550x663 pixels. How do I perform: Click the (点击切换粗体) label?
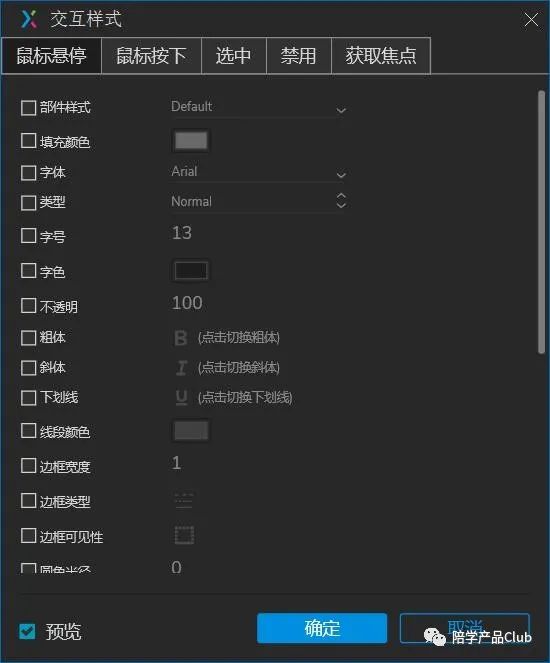pos(239,338)
